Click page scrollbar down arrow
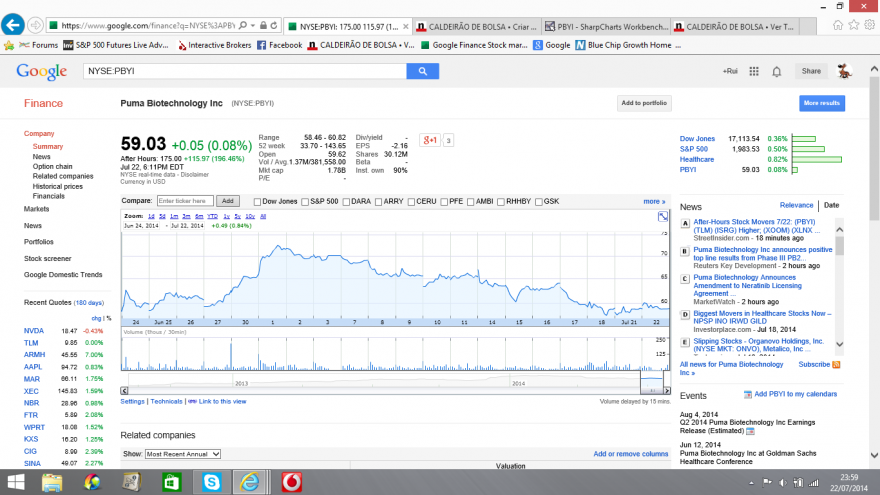 tap(874, 455)
